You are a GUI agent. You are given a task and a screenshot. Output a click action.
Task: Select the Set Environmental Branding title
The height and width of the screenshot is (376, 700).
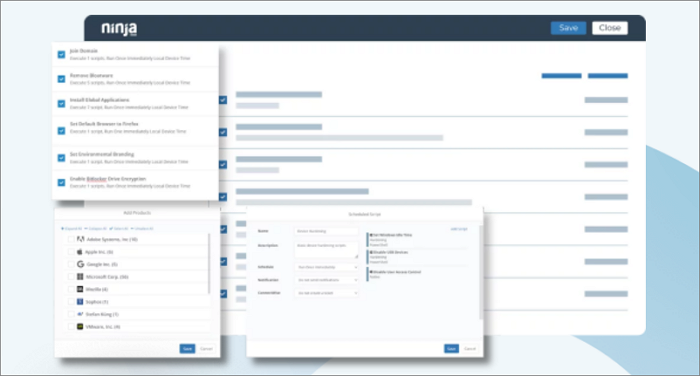pyautogui.click(x=102, y=154)
